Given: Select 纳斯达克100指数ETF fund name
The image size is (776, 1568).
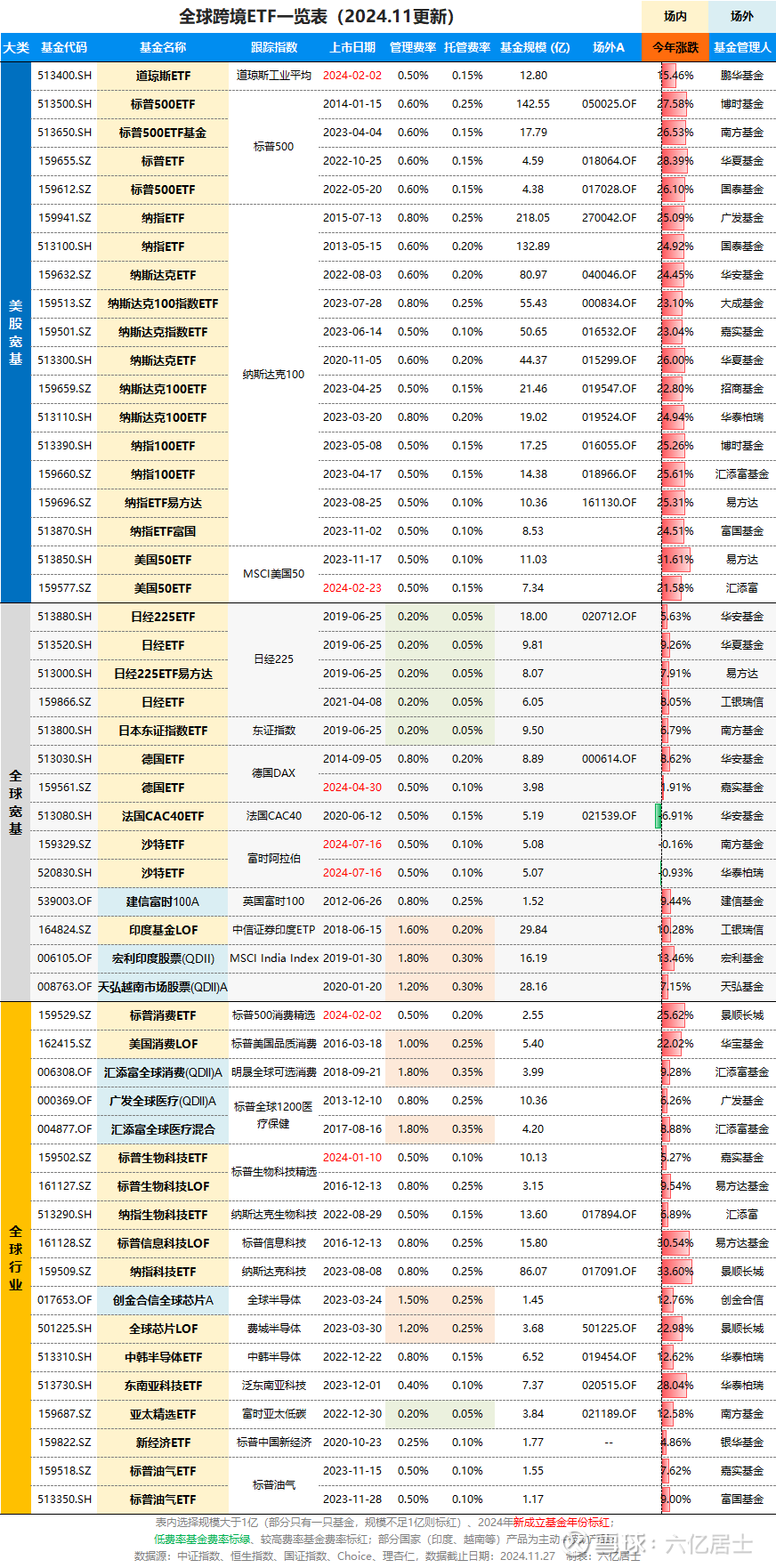Looking at the screenshot, I should [163, 303].
